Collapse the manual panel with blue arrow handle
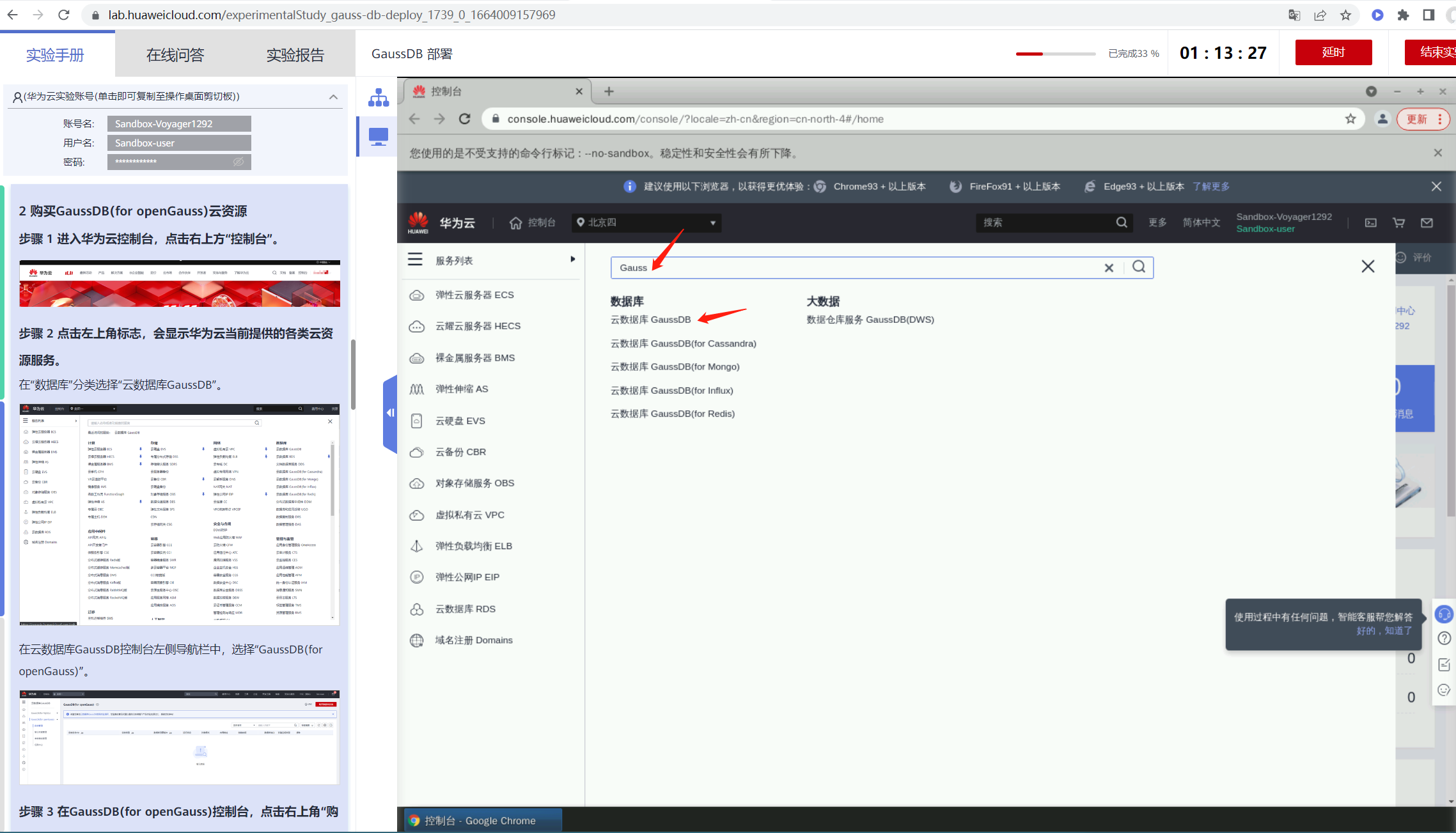1456x833 pixels. pos(390,413)
